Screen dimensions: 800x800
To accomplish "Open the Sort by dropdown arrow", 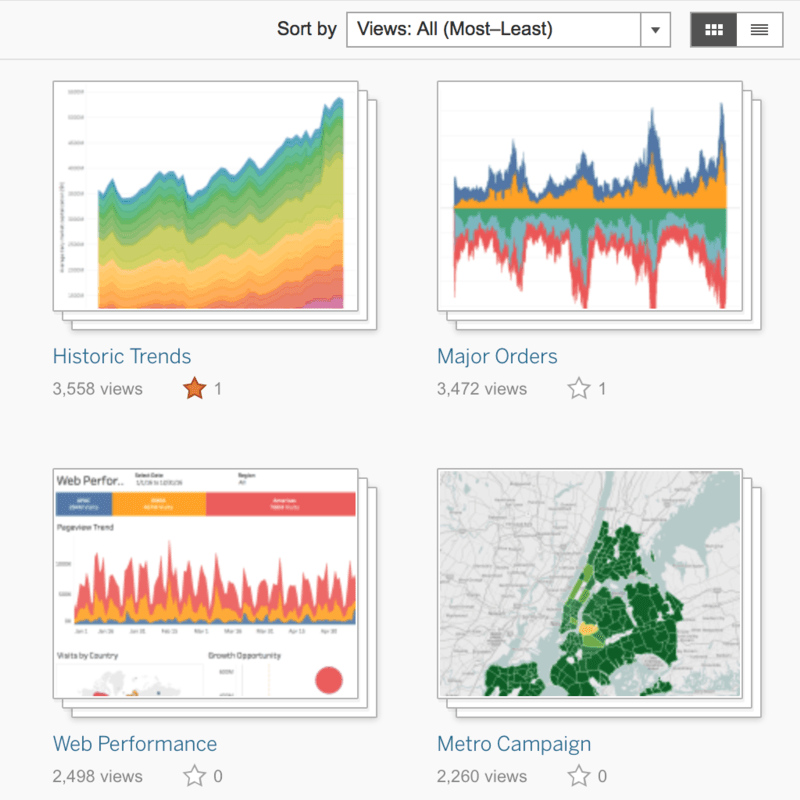I will pyautogui.click(x=655, y=30).
